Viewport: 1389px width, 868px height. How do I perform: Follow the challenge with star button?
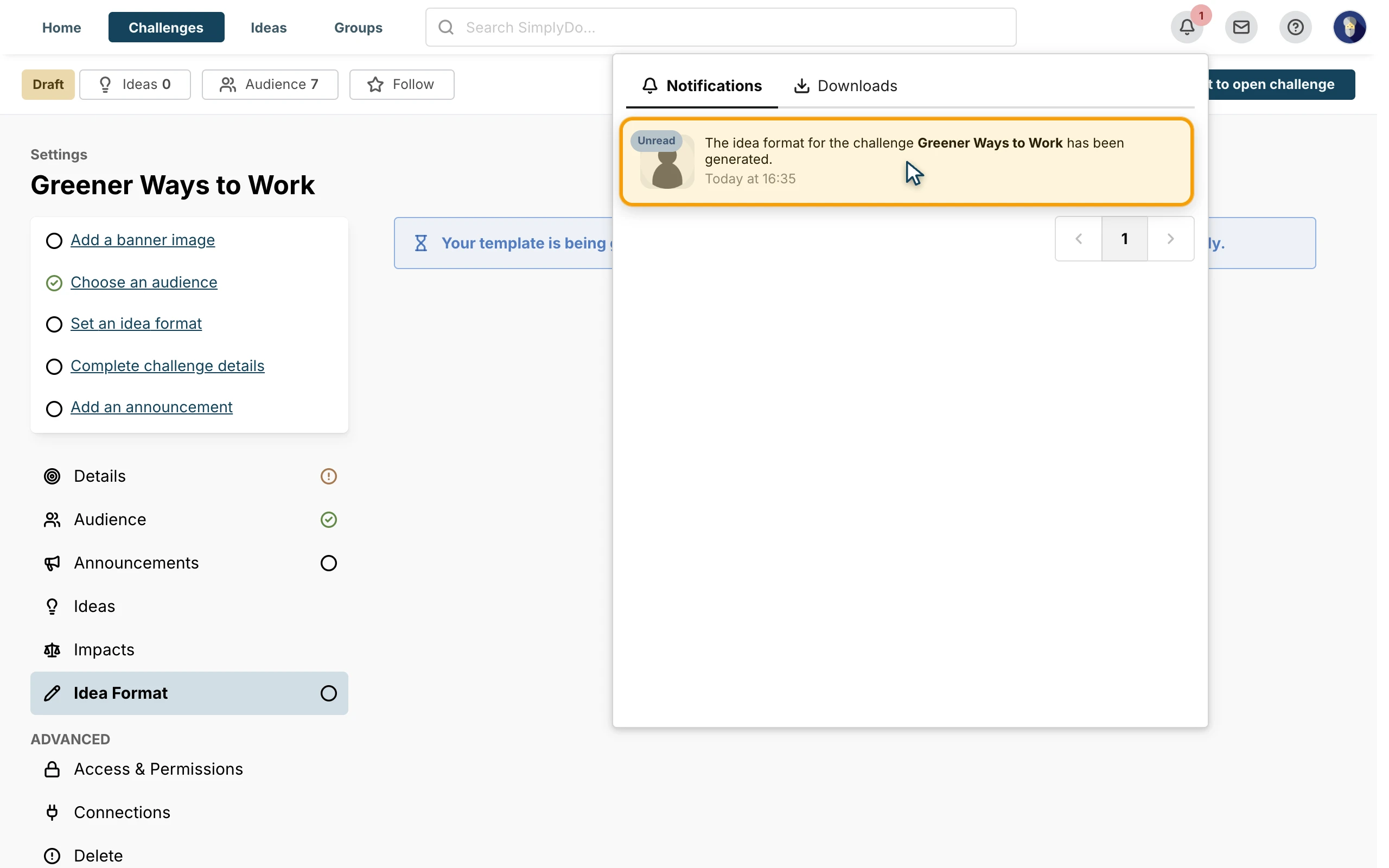(402, 85)
